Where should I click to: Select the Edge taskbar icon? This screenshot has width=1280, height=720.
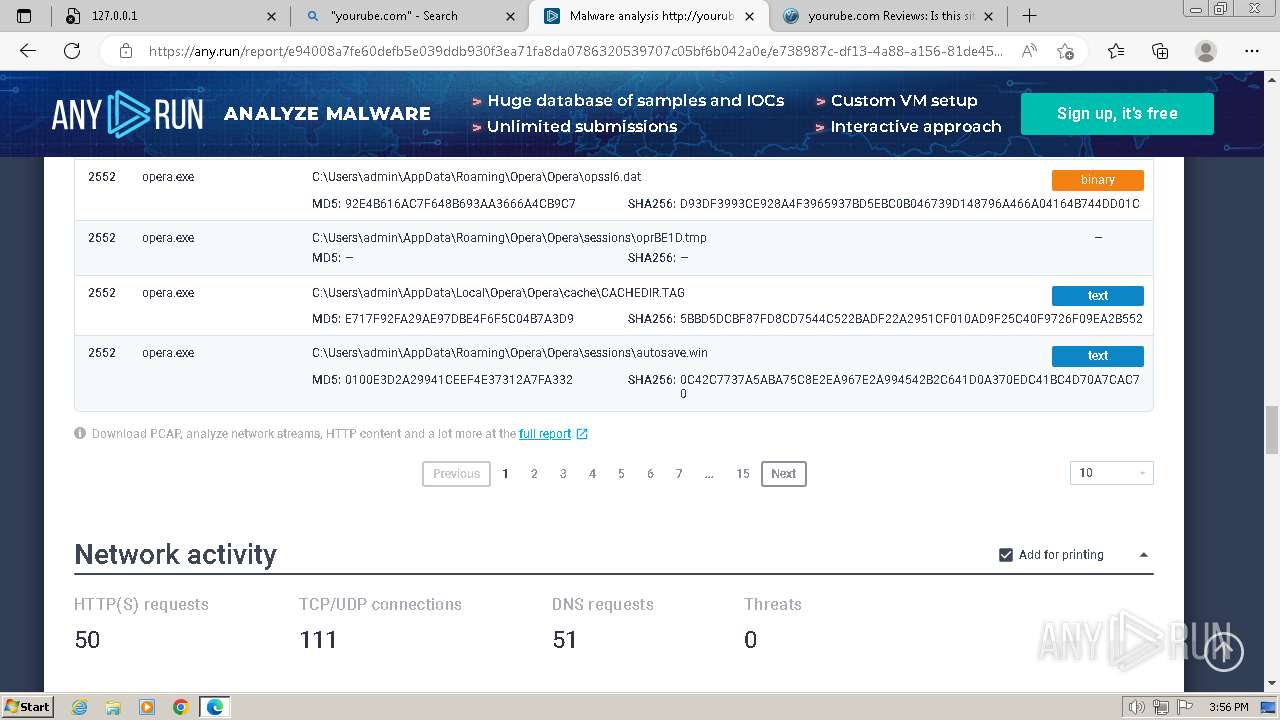click(215, 707)
